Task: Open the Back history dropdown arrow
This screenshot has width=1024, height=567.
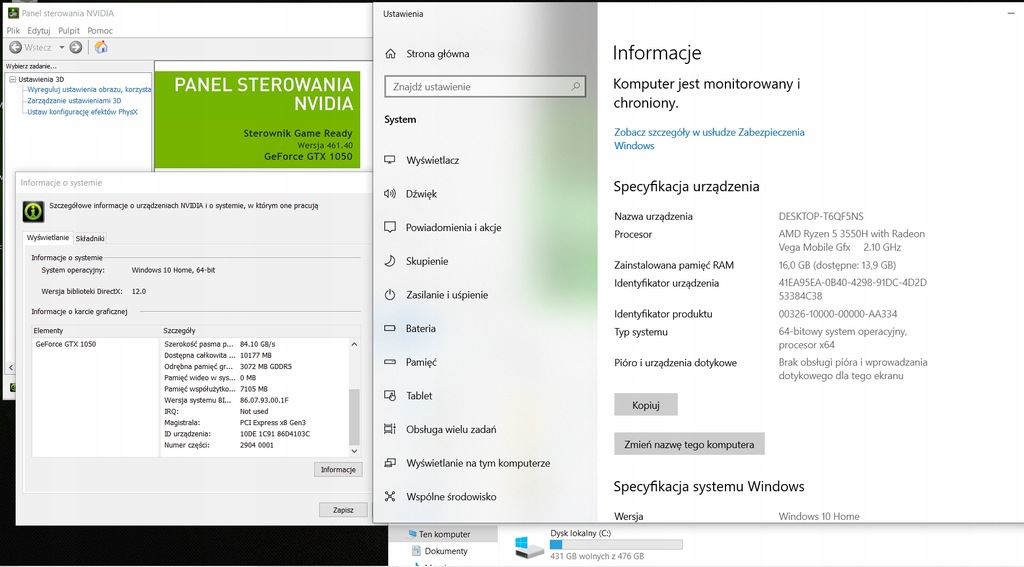Action: pyautogui.click(x=62, y=47)
